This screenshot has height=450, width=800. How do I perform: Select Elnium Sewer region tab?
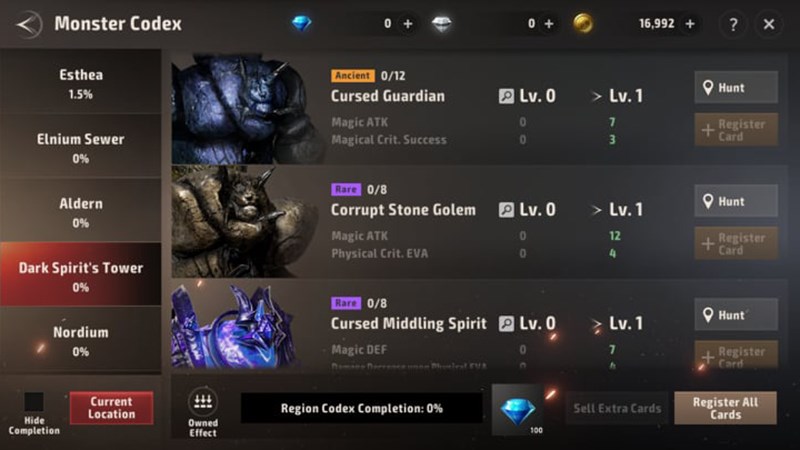coord(81,147)
